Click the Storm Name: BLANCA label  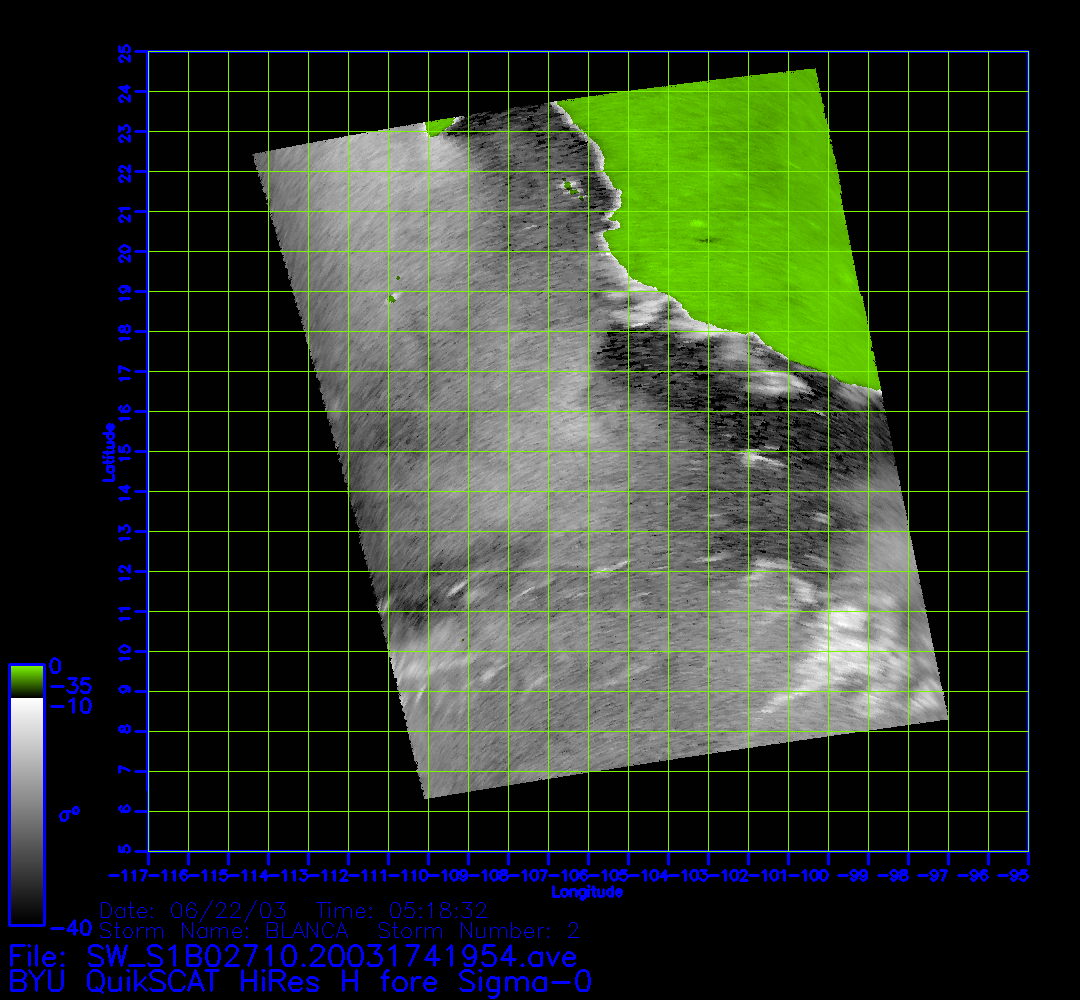(223, 931)
